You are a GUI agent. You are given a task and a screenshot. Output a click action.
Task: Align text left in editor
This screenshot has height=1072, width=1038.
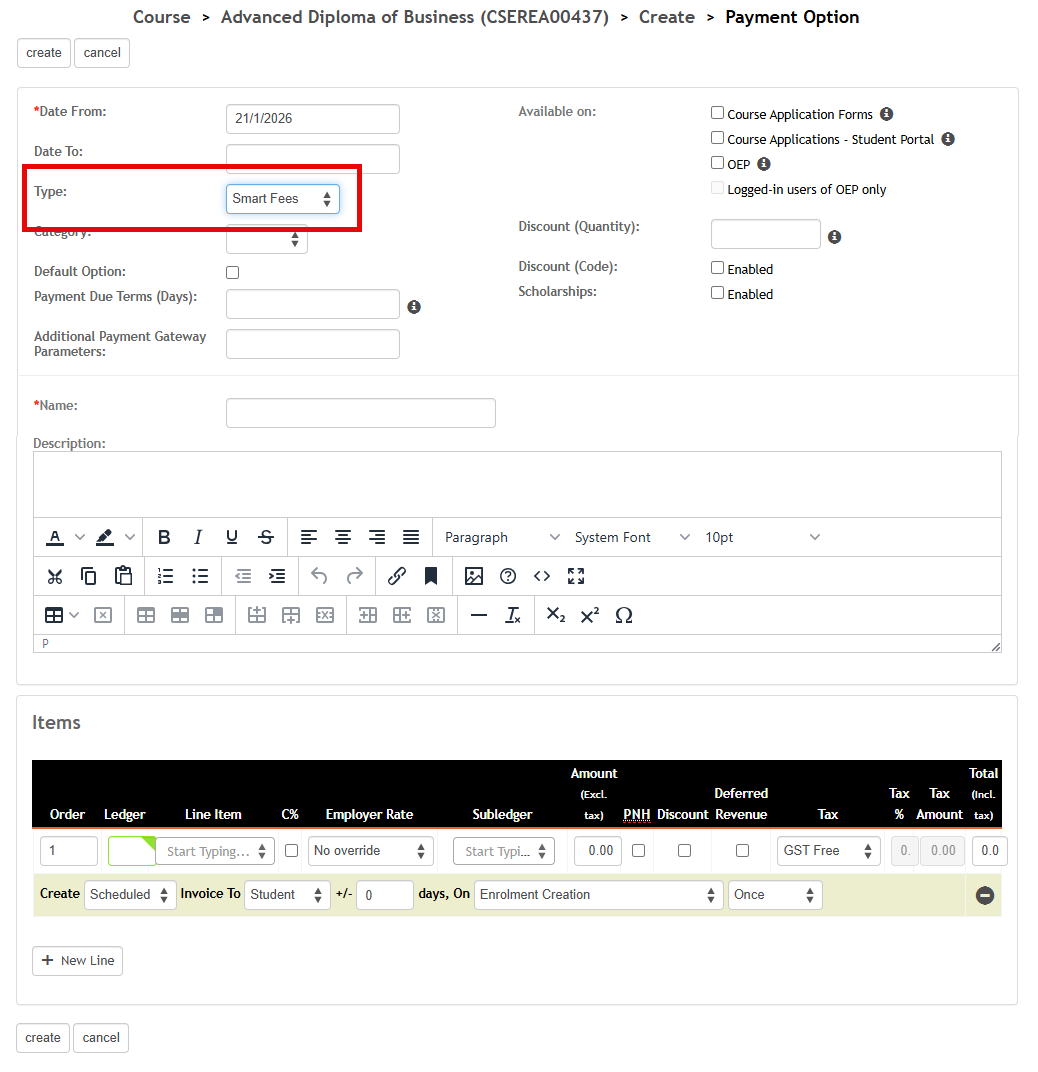coord(309,537)
